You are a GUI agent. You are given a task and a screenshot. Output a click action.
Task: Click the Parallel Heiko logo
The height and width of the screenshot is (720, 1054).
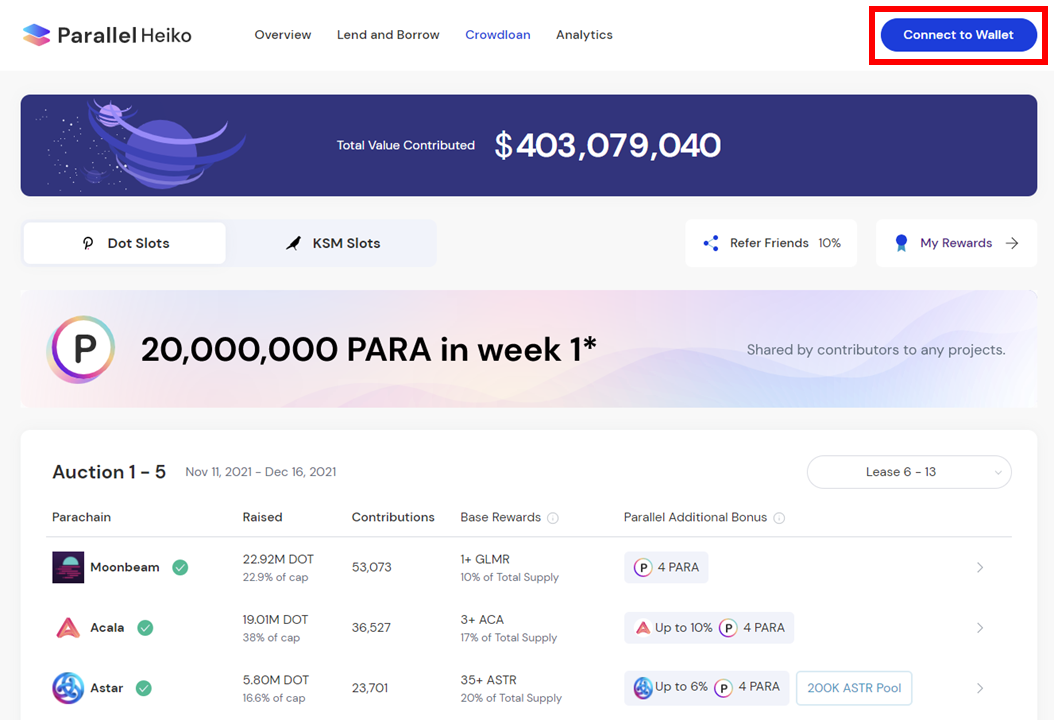pos(107,35)
